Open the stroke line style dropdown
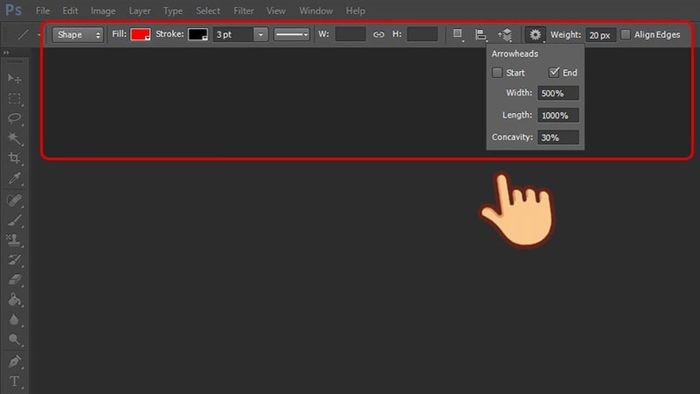The width and height of the screenshot is (700, 394). 292,34
